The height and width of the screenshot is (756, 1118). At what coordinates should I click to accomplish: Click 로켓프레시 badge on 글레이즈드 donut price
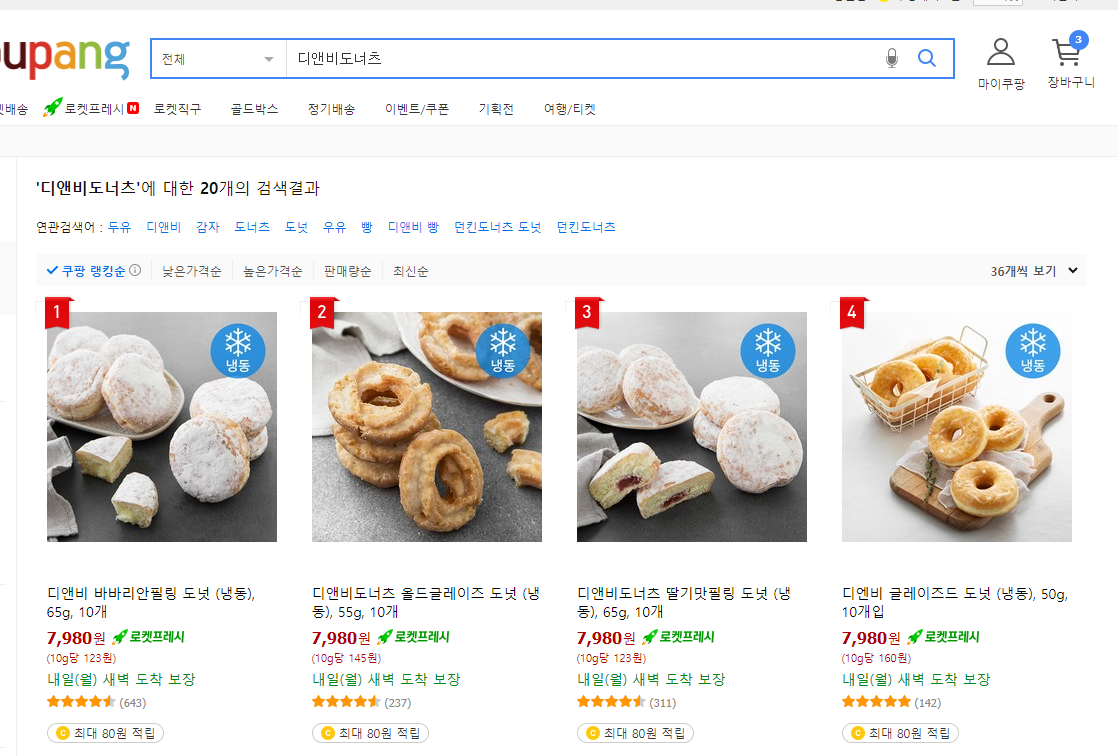click(943, 637)
